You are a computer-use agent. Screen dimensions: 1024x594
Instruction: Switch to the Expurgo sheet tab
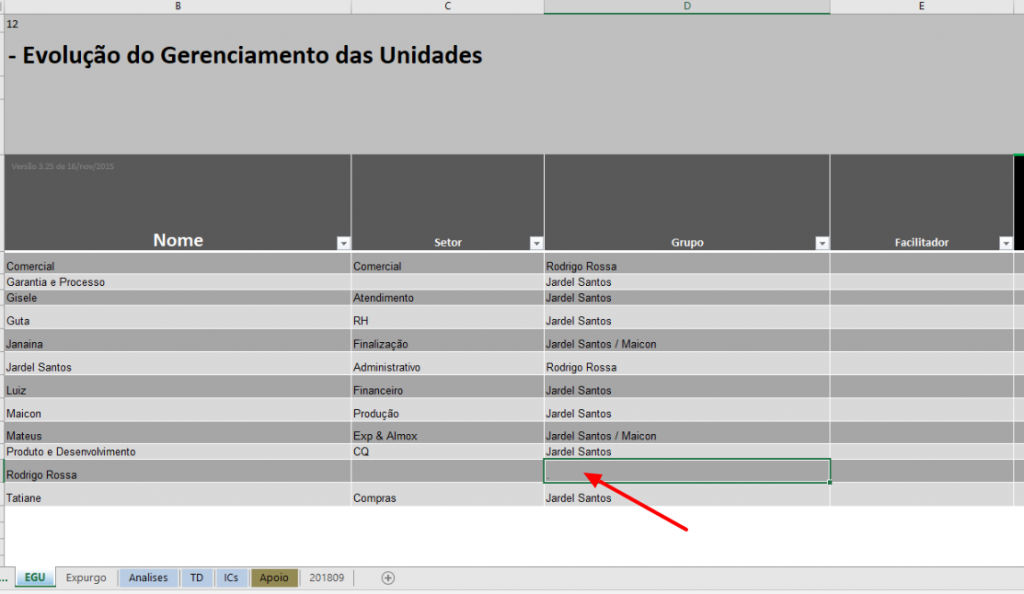pos(86,578)
